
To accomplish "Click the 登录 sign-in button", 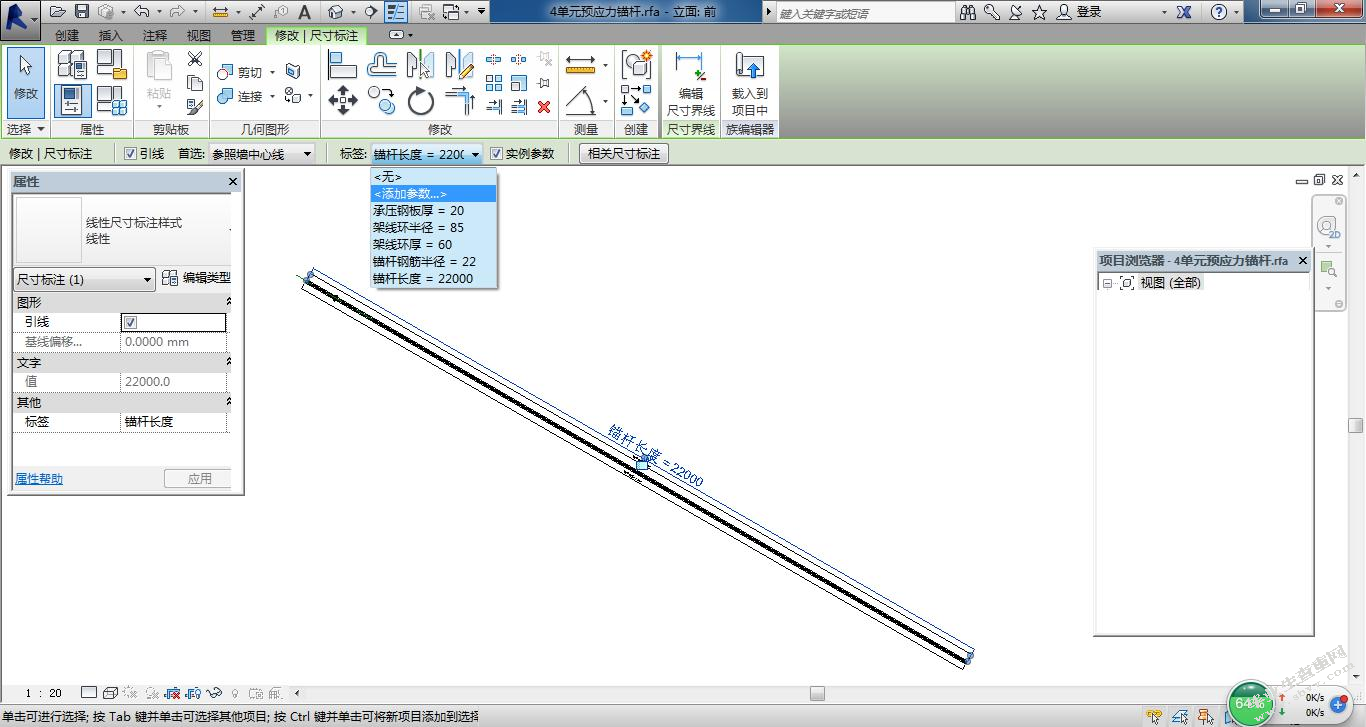I will [x=1080, y=12].
